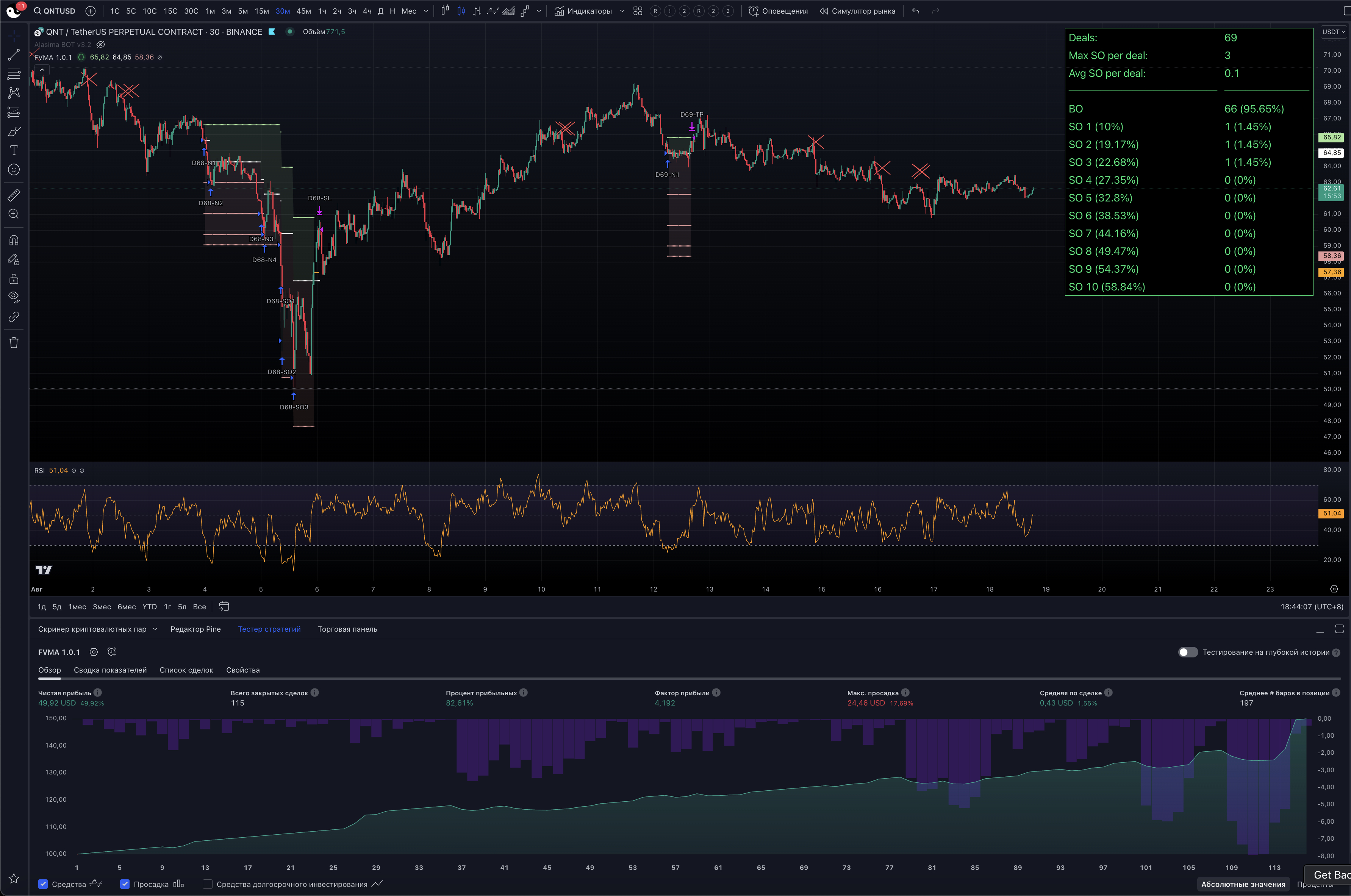Open the Список сделок tab
Viewport: 1351px width, 896px height.
point(186,670)
